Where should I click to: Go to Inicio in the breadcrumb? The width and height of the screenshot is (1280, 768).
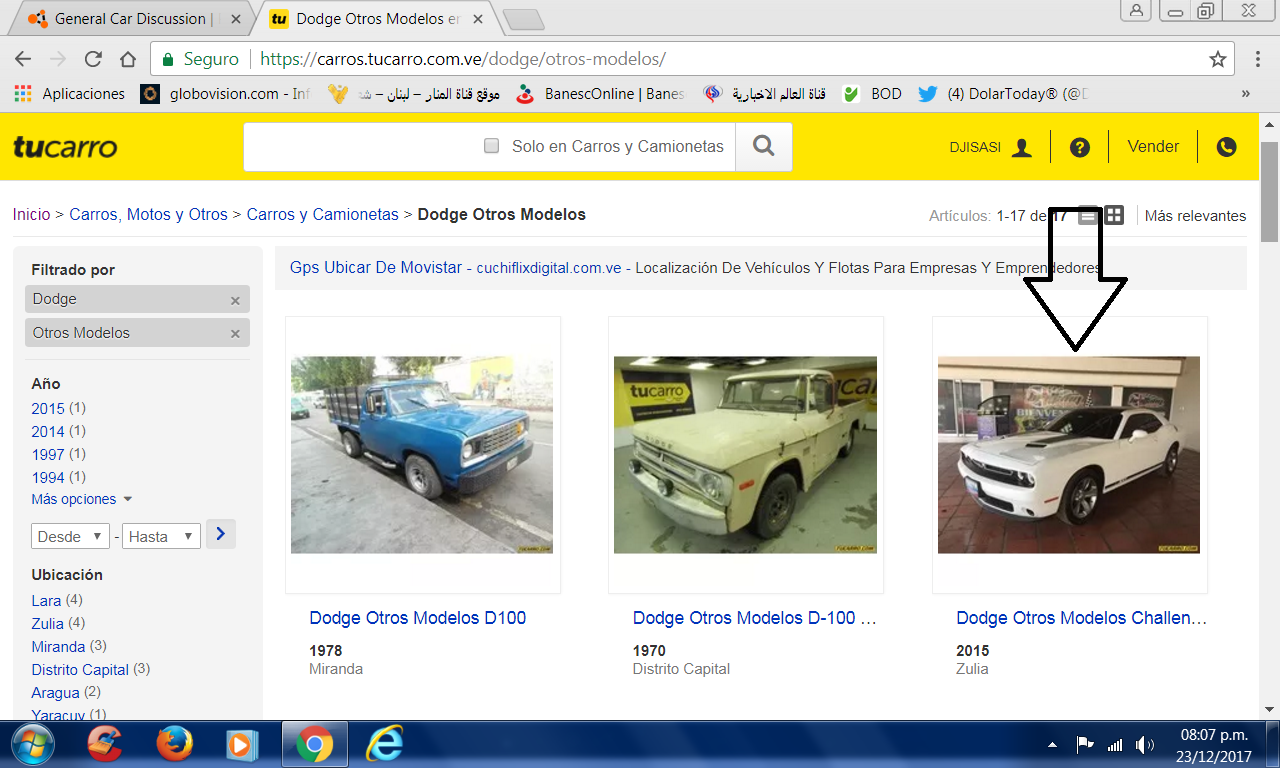pos(31,214)
